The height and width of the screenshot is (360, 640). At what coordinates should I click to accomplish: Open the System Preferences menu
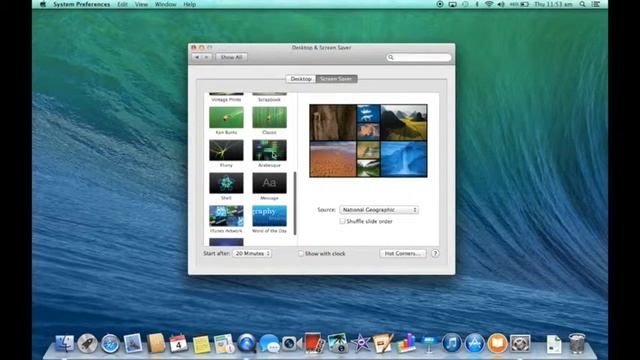click(82, 4)
